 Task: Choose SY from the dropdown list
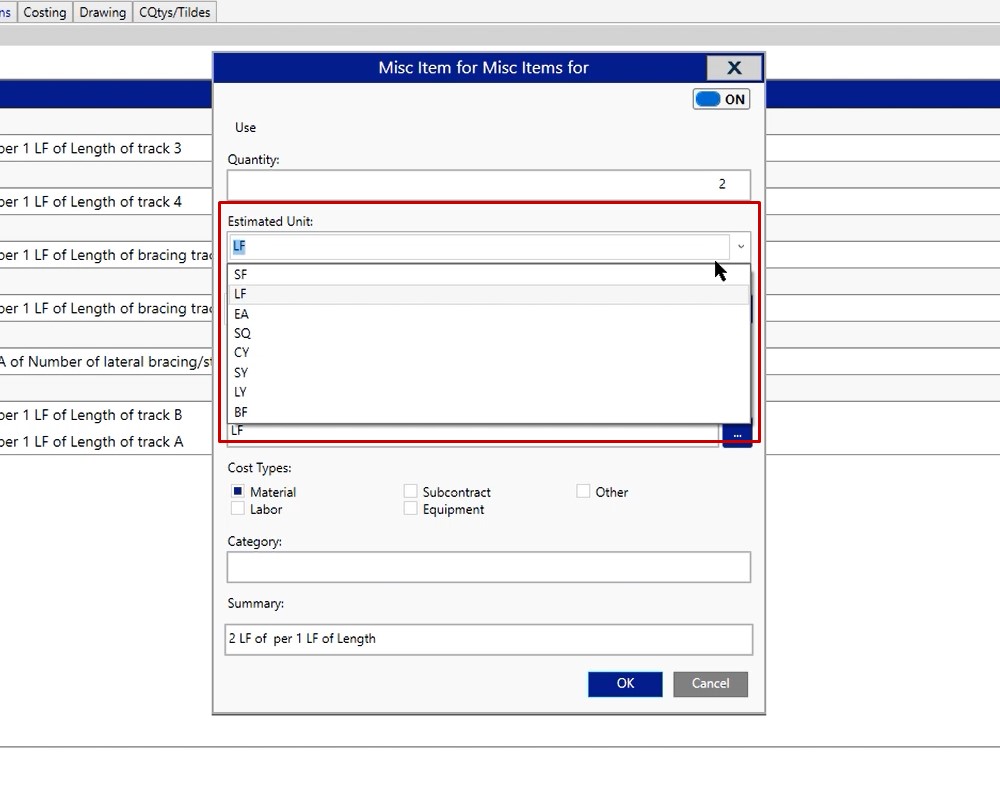tap(241, 373)
